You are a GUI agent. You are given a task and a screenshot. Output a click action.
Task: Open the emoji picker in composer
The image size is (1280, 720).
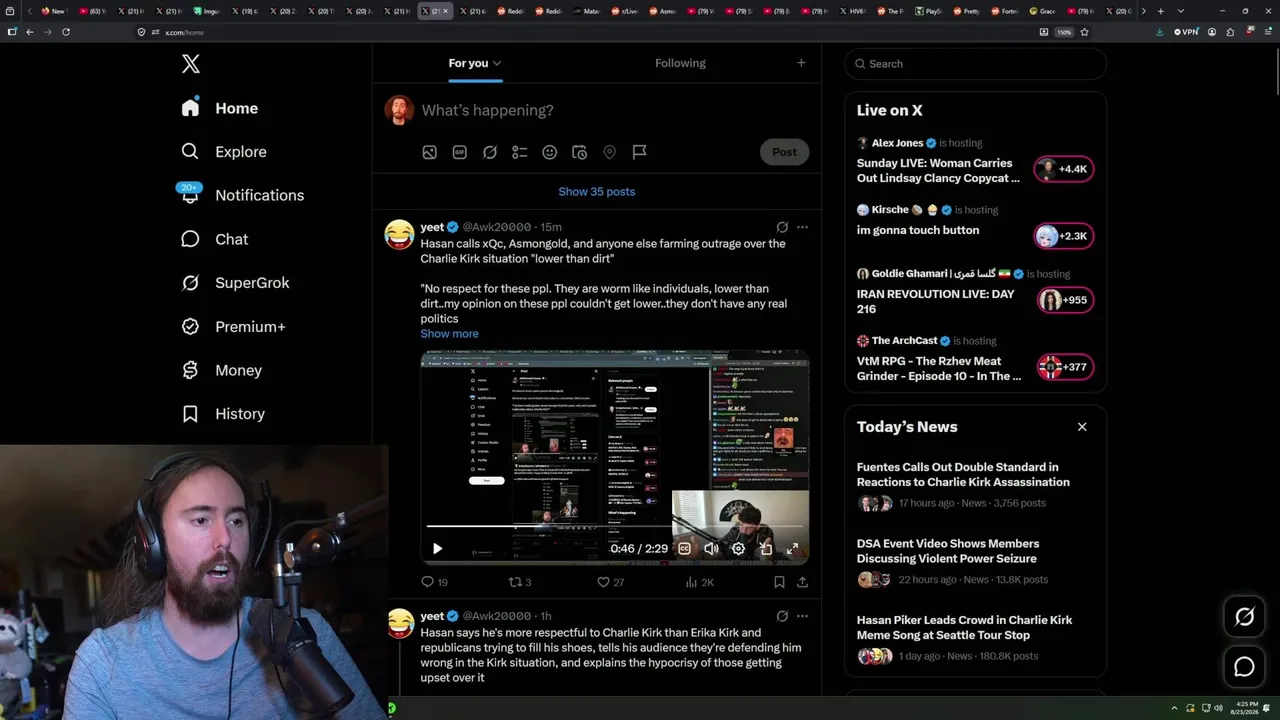pos(550,152)
